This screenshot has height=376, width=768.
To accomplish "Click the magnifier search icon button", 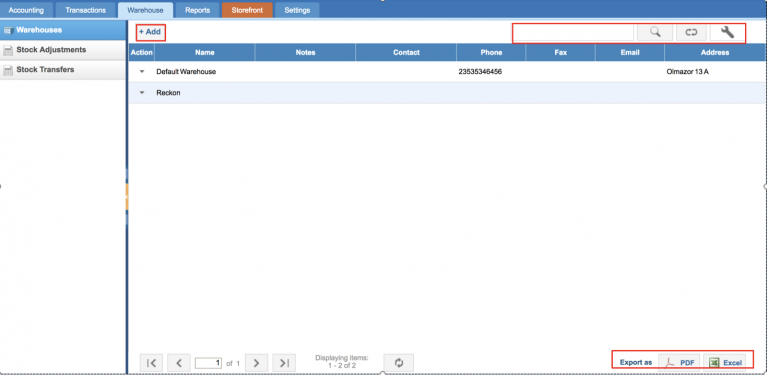I will point(655,32).
